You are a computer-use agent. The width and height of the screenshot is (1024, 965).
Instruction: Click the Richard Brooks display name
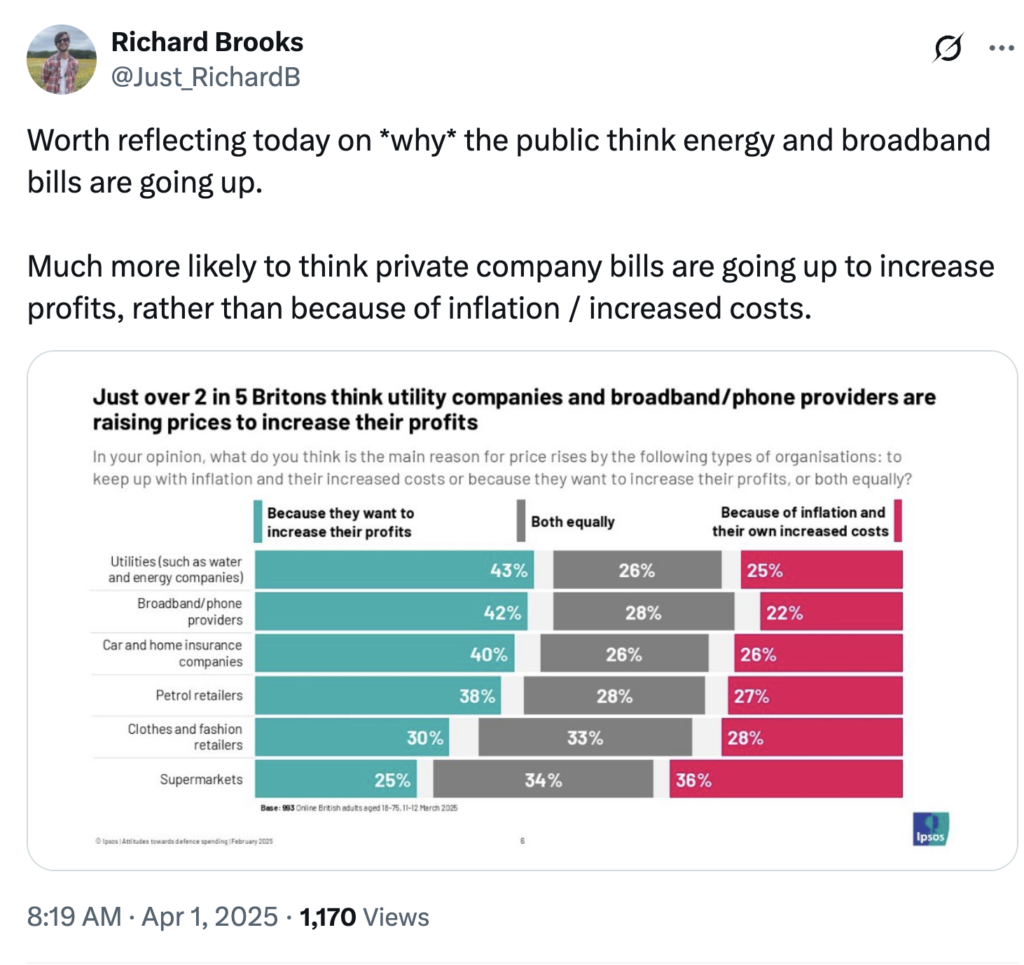pos(207,42)
